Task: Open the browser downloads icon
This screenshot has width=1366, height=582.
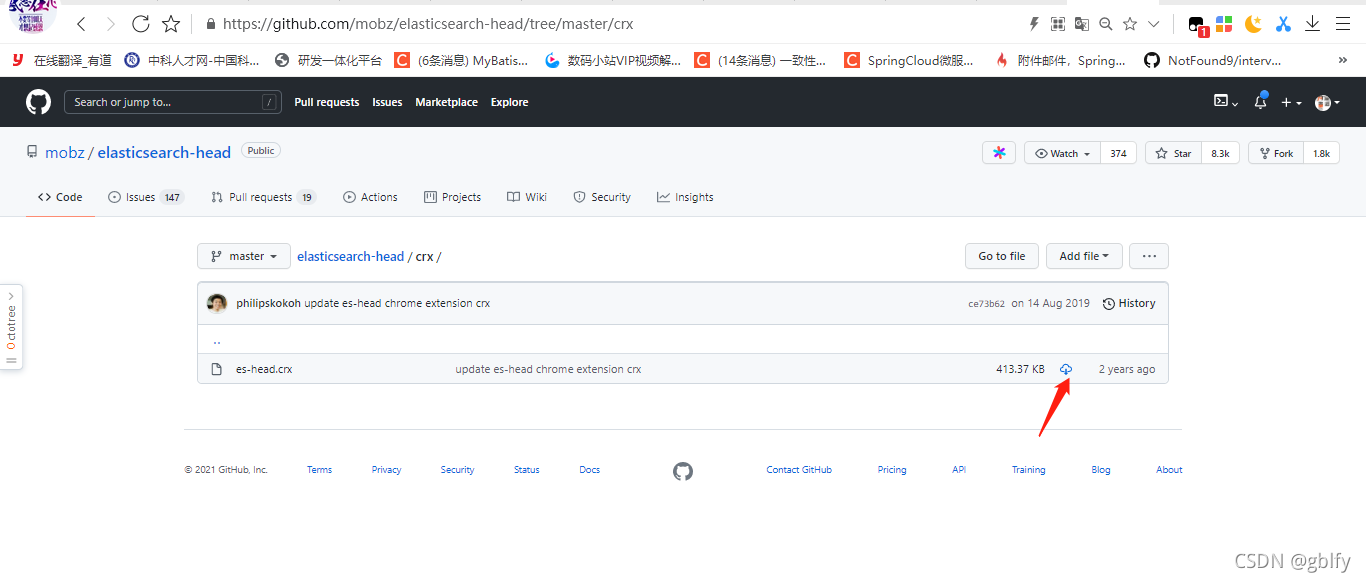Action: (x=1312, y=23)
